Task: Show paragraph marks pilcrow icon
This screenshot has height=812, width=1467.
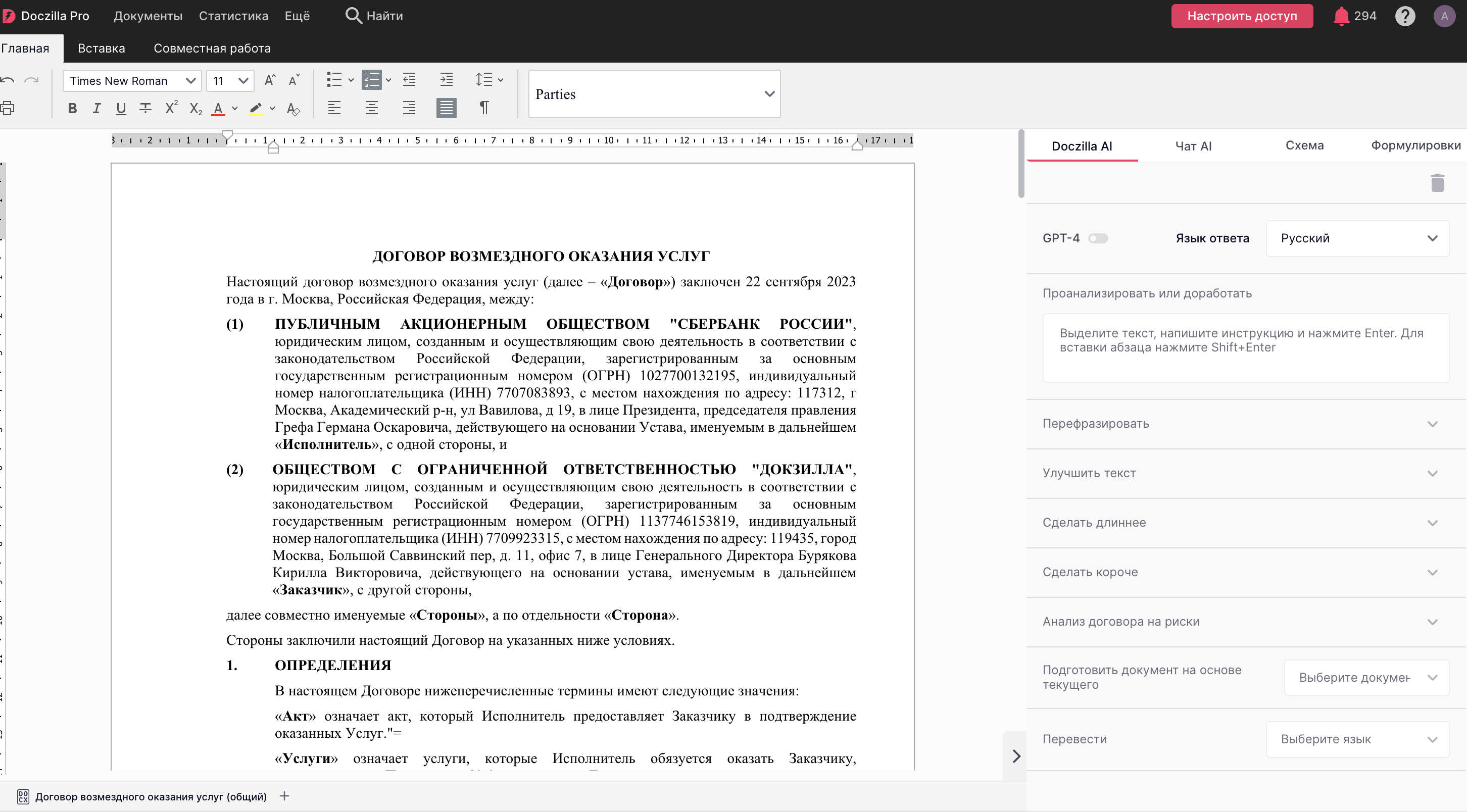Action: [x=484, y=108]
